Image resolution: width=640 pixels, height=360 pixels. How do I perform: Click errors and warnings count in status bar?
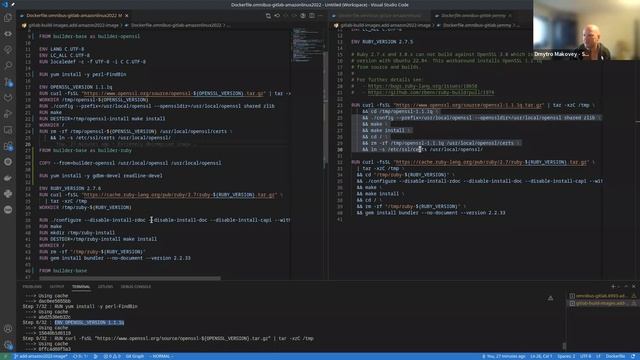[111, 356]
